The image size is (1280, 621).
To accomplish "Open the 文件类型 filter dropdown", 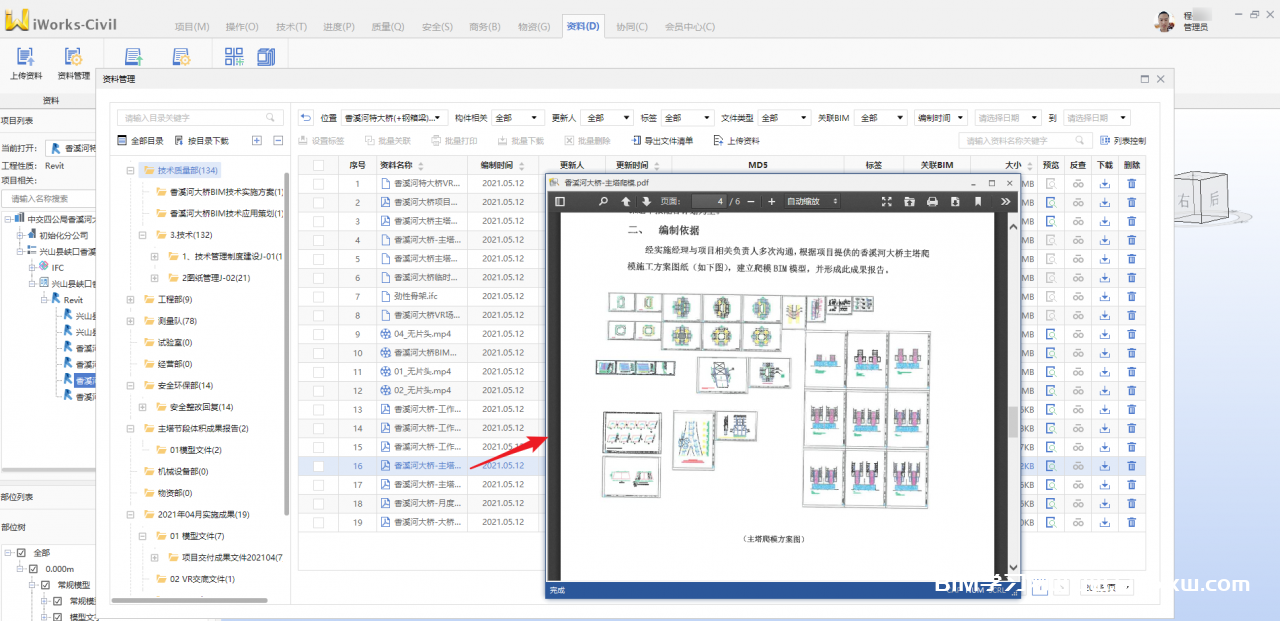I will tap(783, 118).
